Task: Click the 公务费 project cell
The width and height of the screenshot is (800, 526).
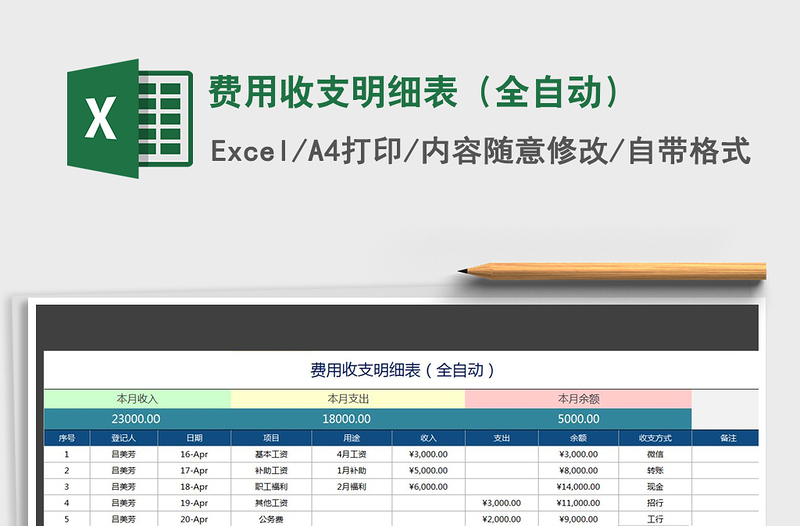Action: coord(271,519)
